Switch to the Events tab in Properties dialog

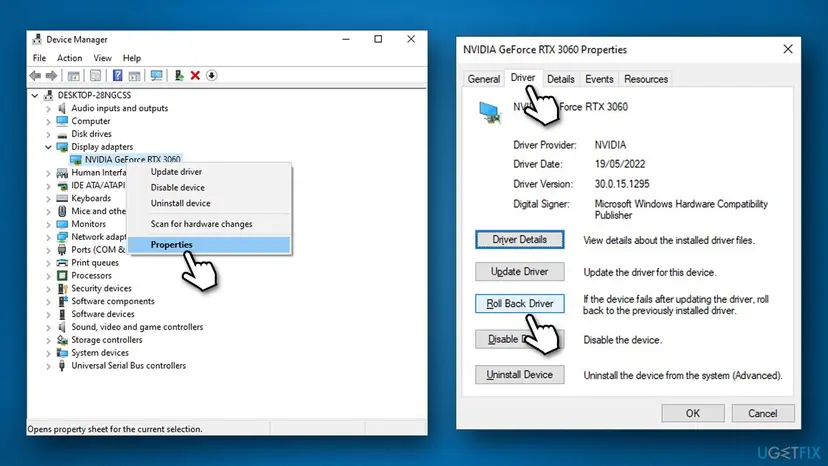click(x=599, y=79)
